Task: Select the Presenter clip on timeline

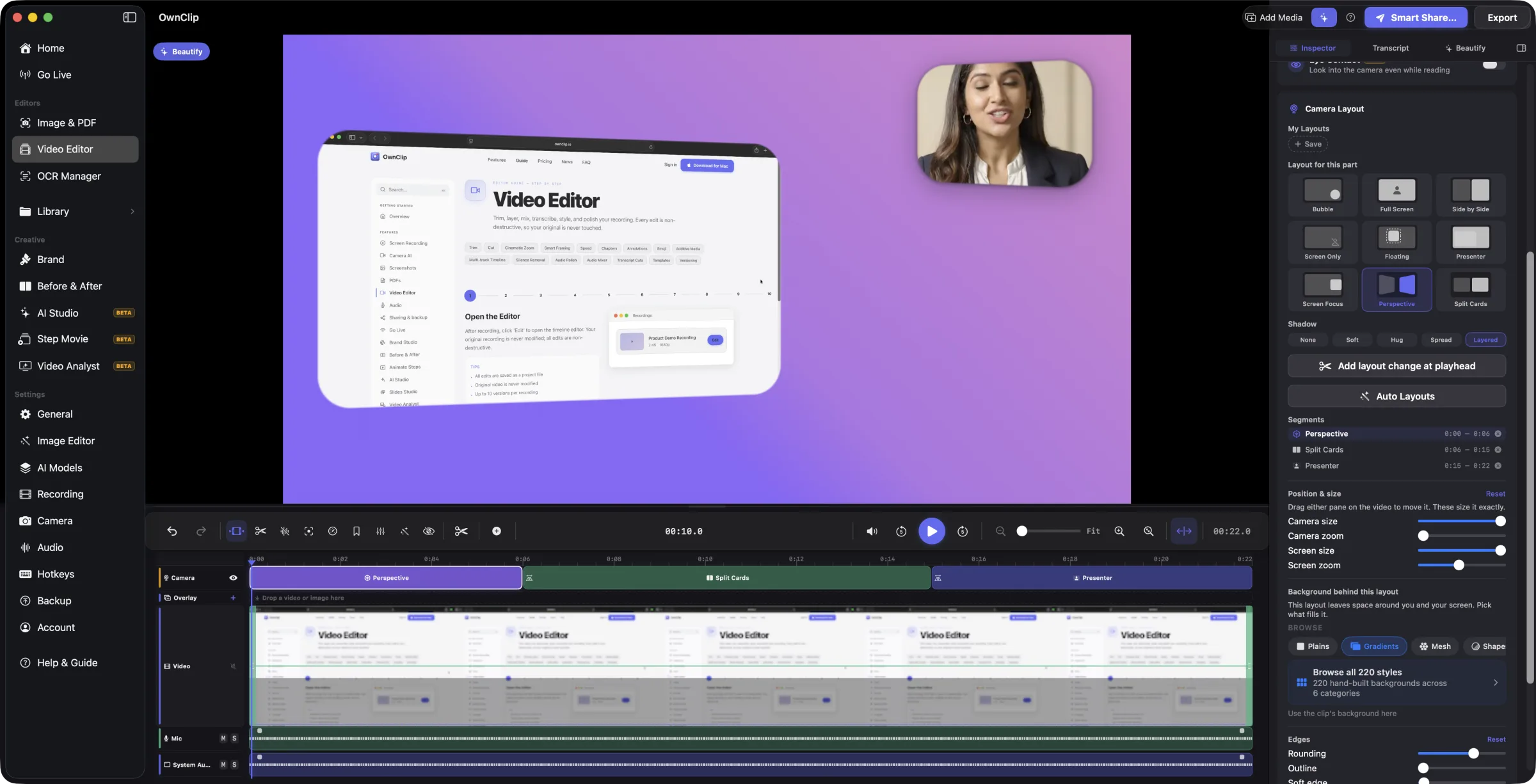Action: pyautogui.click(x=1092, y=578)
